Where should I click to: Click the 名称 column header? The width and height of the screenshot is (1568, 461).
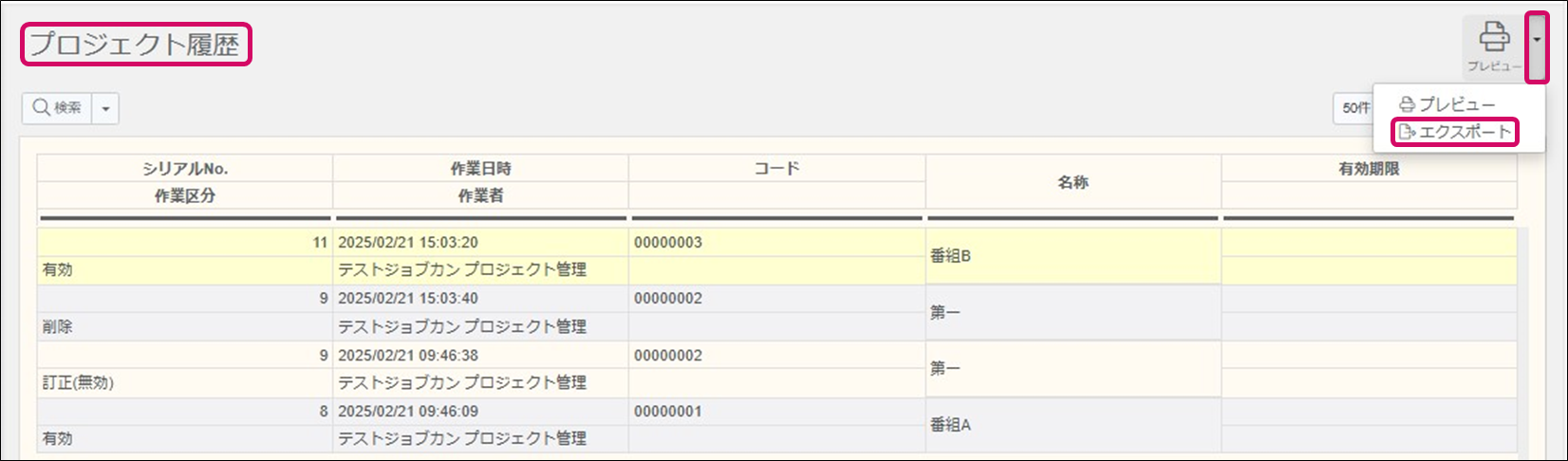[1073, 182]
